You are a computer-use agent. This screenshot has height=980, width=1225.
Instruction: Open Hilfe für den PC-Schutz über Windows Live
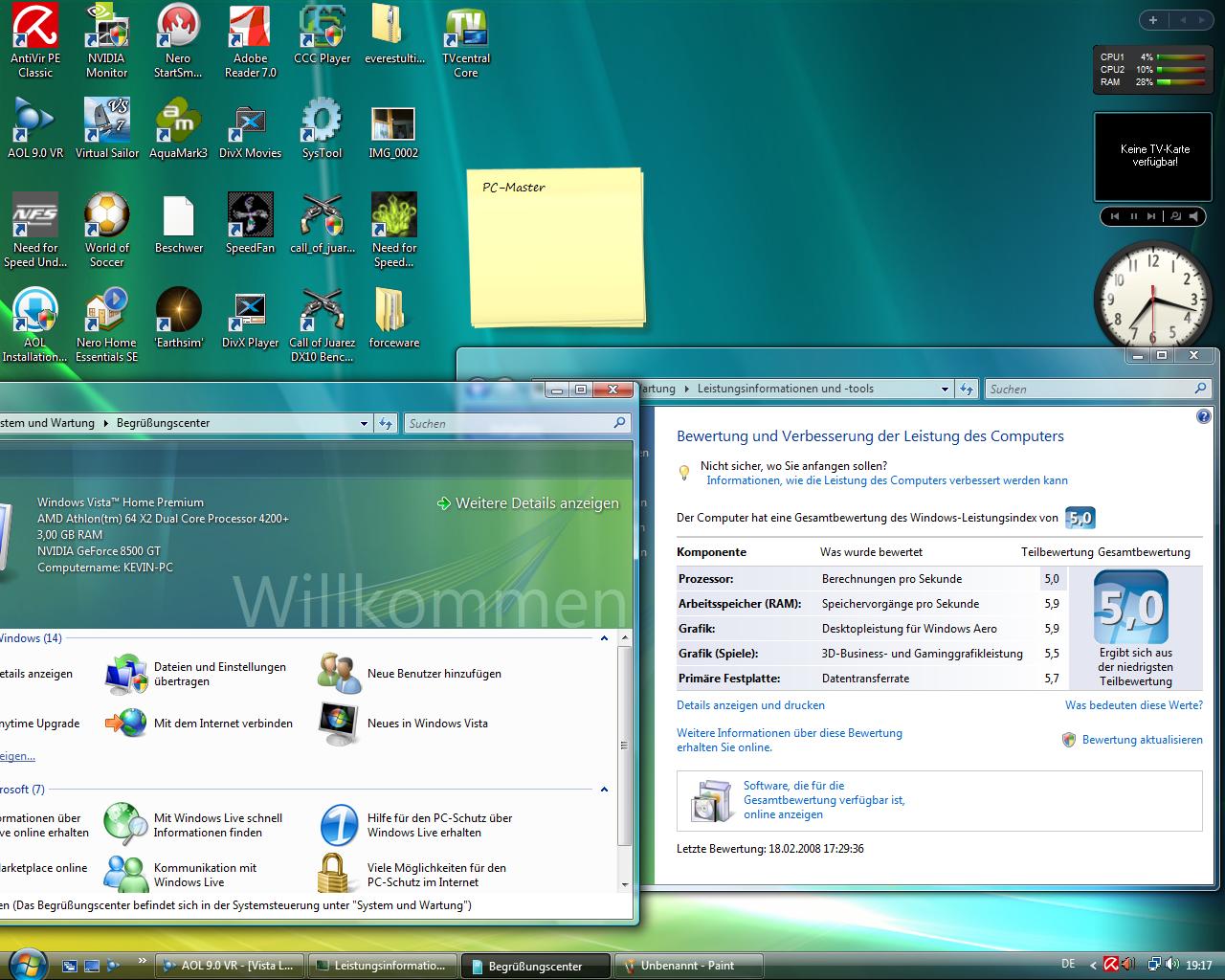(x=417, y=825)
